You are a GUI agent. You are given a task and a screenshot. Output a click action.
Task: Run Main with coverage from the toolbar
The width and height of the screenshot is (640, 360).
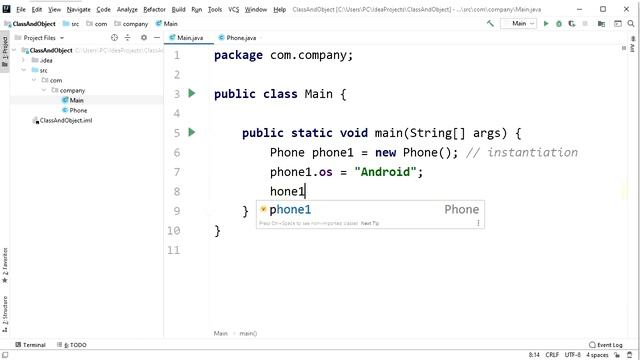tap(572, 24)
